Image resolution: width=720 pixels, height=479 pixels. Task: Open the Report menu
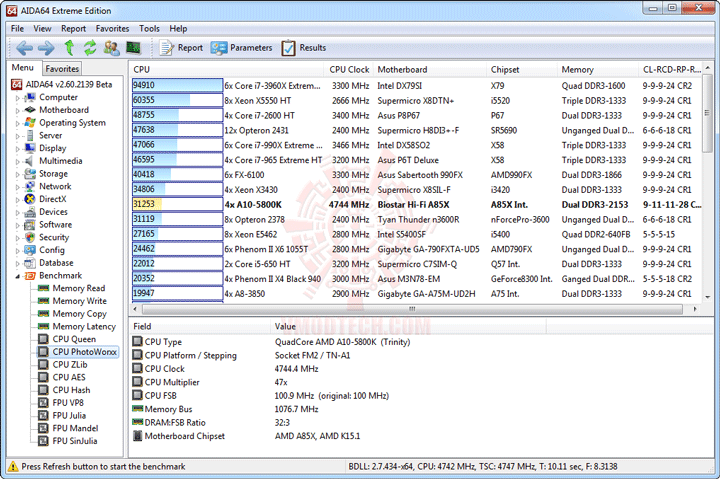73,28
